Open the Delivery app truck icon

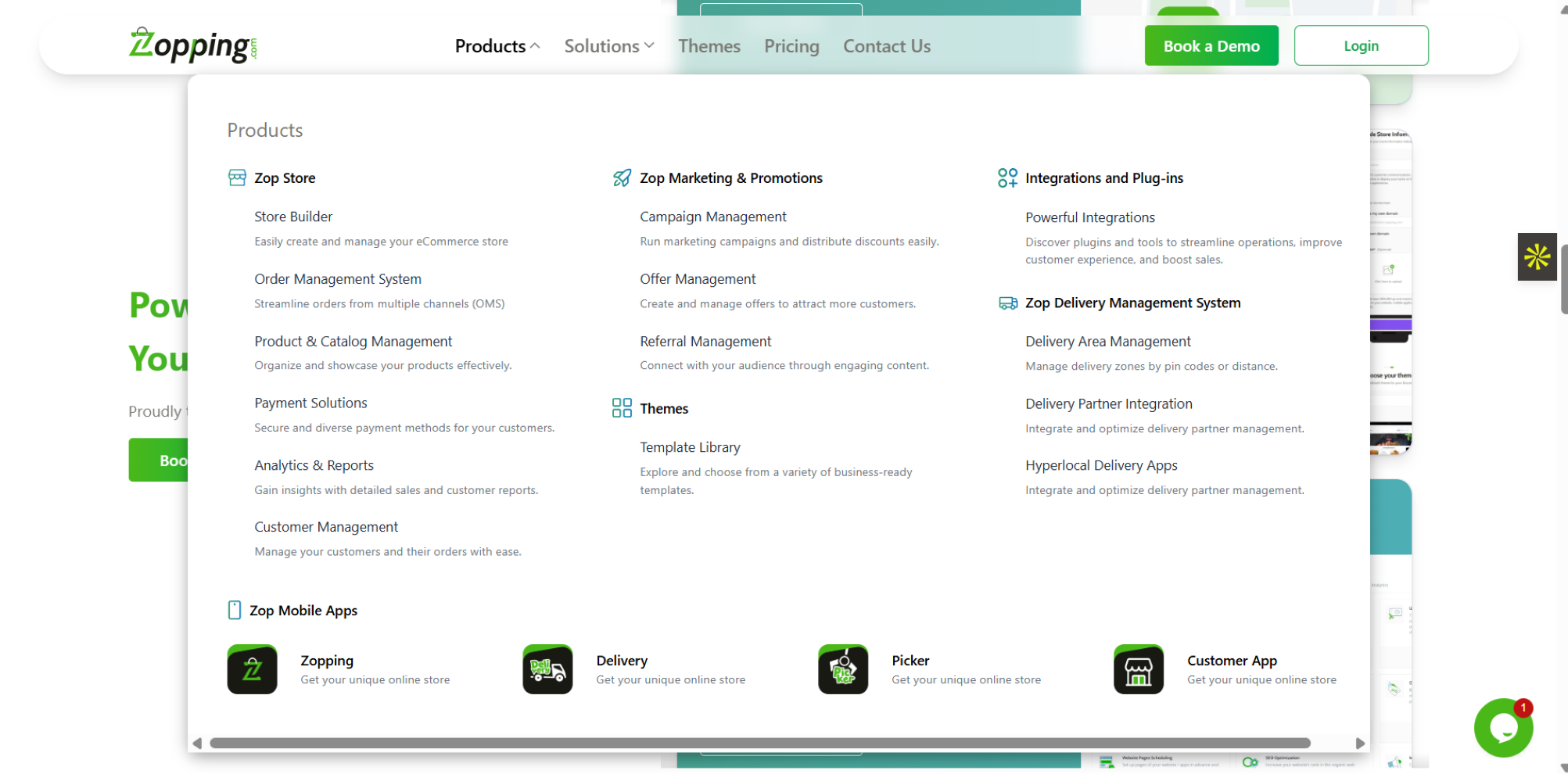point(547,669)
